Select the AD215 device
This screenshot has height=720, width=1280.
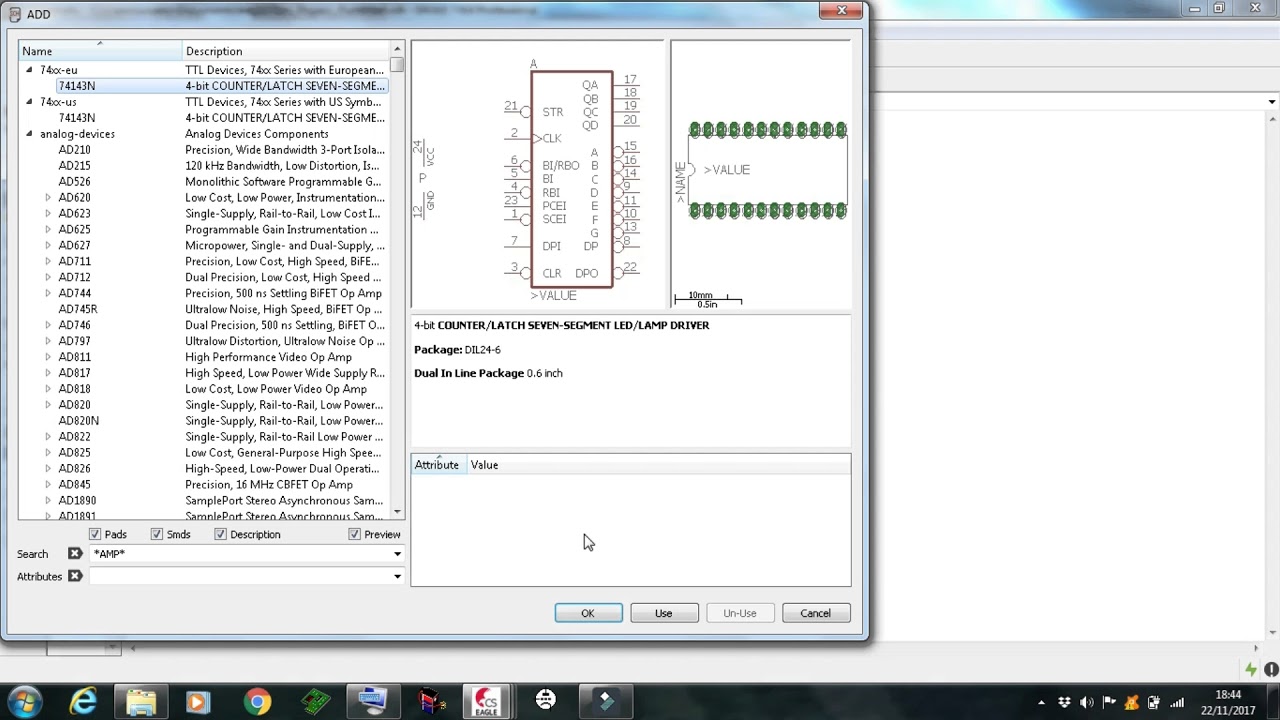pos(74,166)
